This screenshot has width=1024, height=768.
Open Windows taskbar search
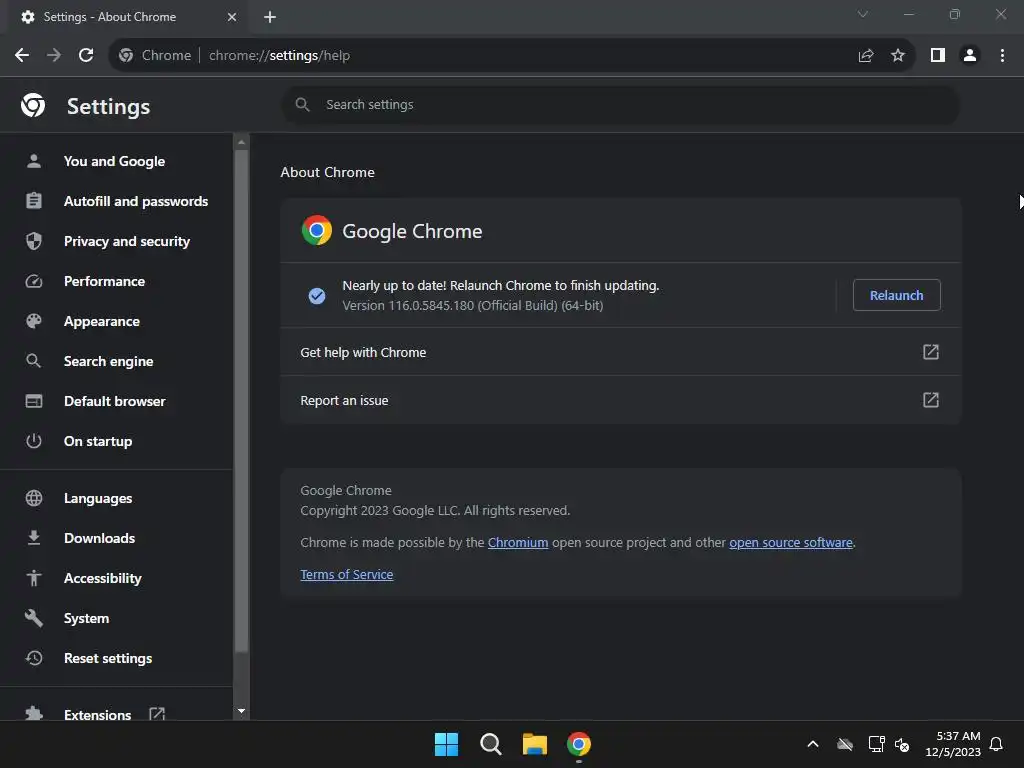[x=490, y=744]
